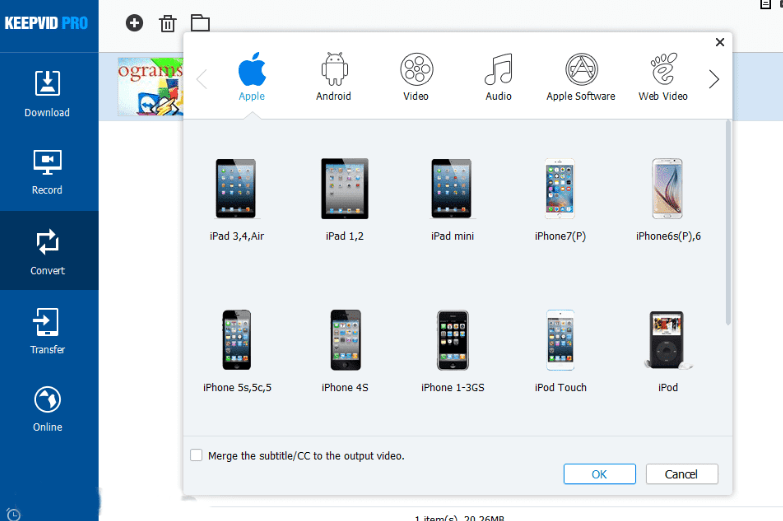Click the device list vertical scrollbar
The image size is (783, 521).
click(x=728, y=223)
